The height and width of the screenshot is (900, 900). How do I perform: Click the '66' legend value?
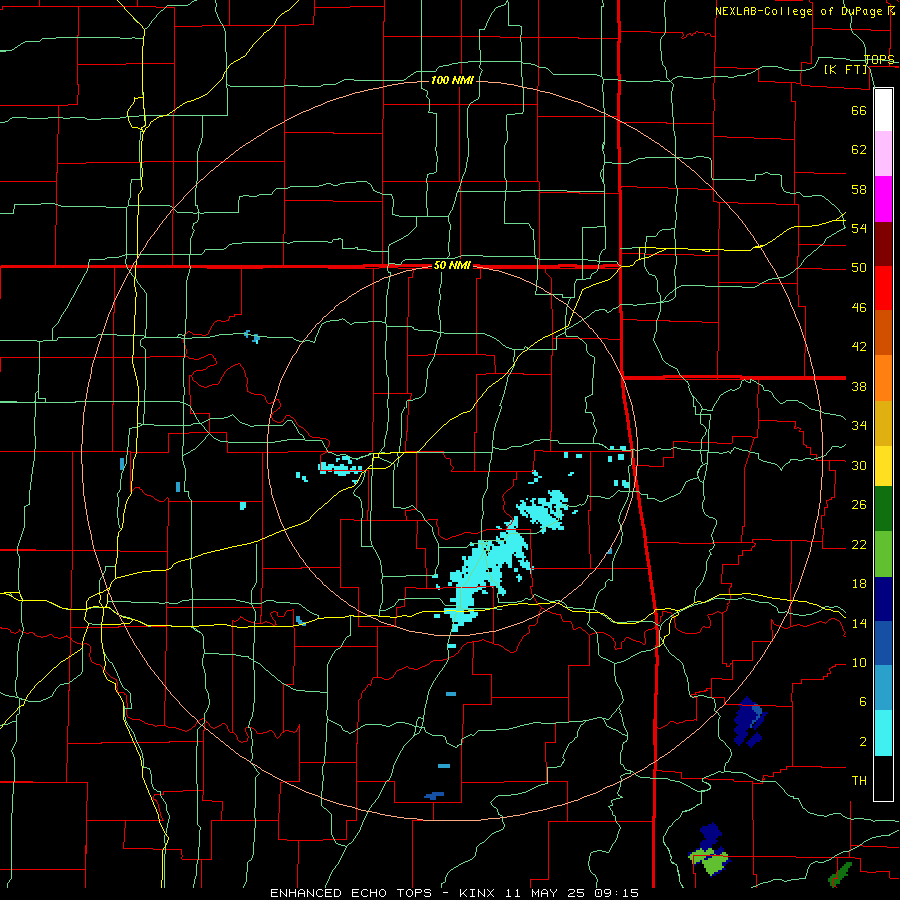[859, 110]
